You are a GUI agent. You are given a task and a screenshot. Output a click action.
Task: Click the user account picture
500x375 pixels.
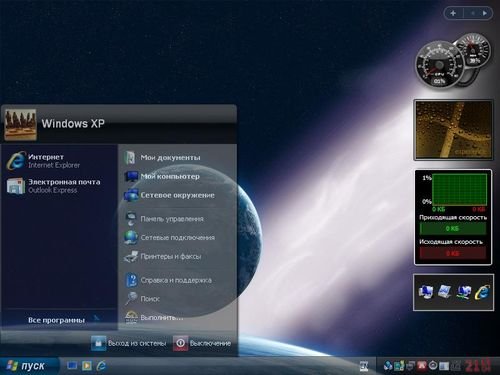click(x=20, y=125)
